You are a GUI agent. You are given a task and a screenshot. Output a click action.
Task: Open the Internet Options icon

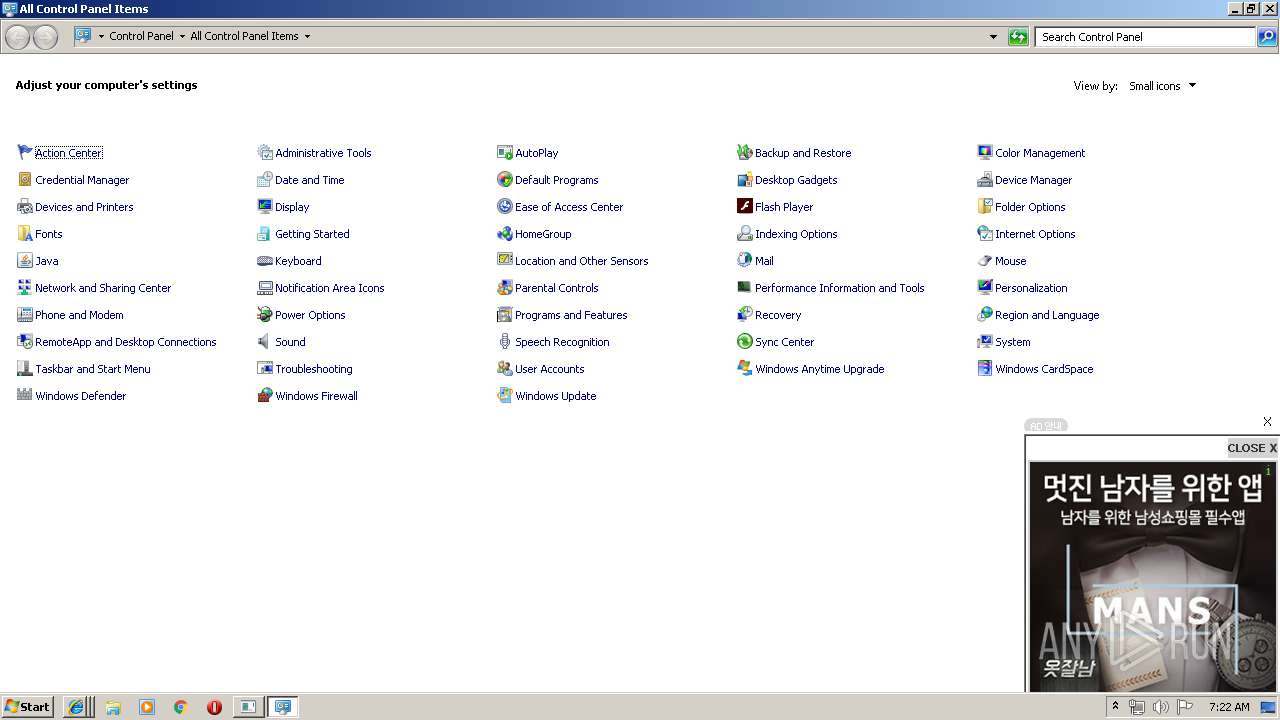pyautogui.click(x=985, y=233)
